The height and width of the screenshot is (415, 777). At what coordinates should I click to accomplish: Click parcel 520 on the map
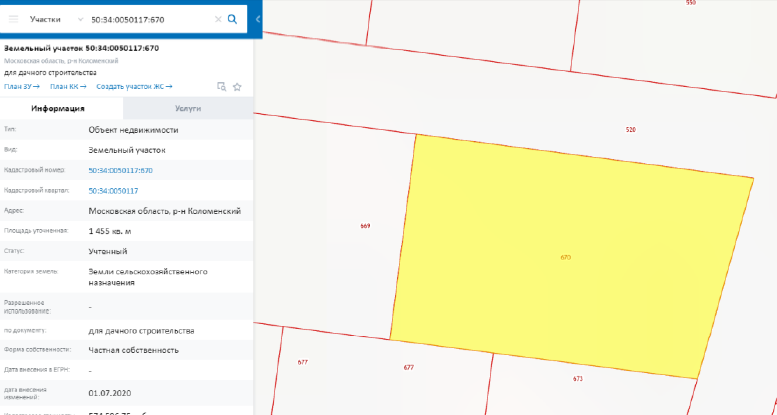click(630, 131)
